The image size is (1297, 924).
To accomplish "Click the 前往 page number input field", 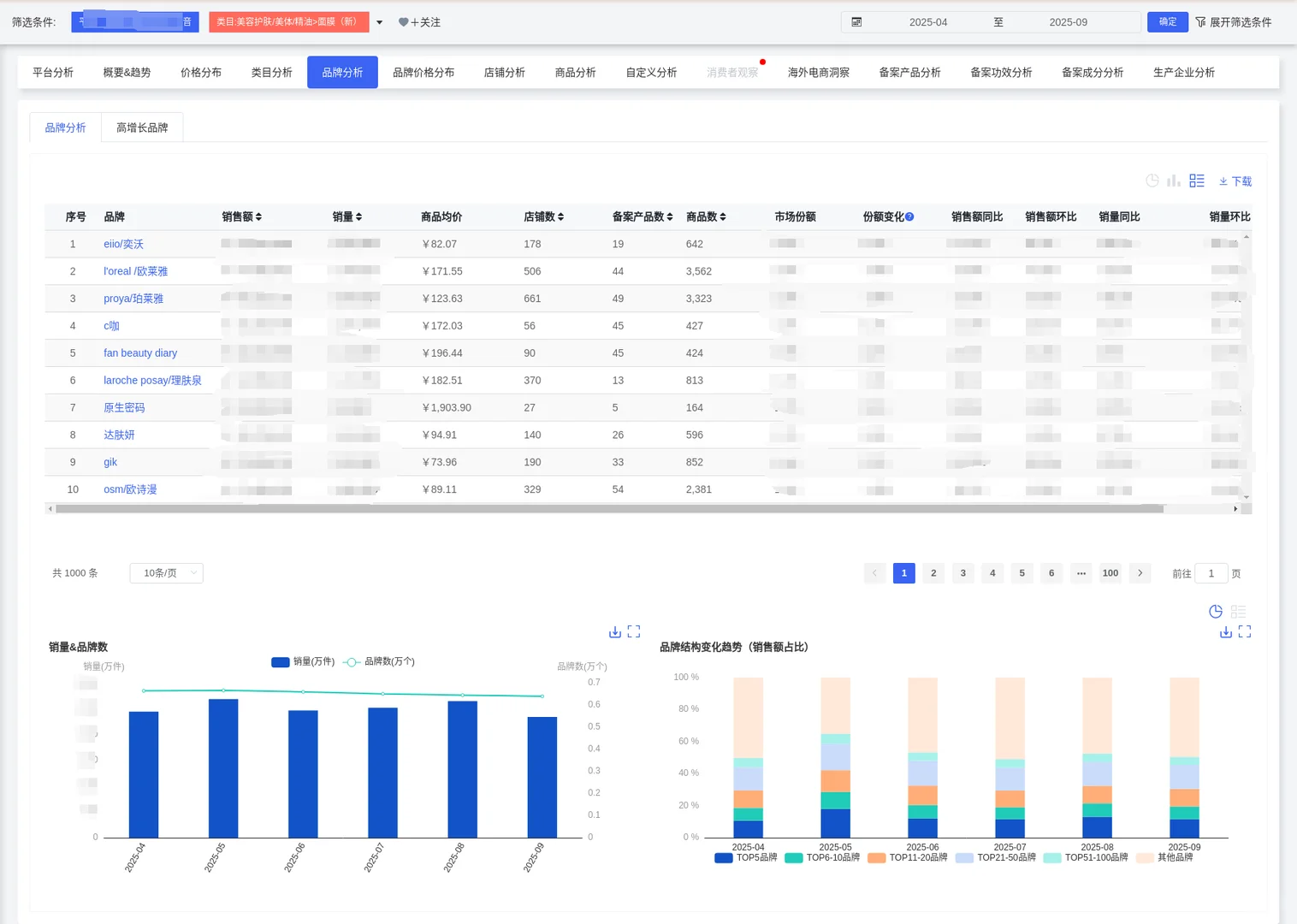I will [1211, 573].
